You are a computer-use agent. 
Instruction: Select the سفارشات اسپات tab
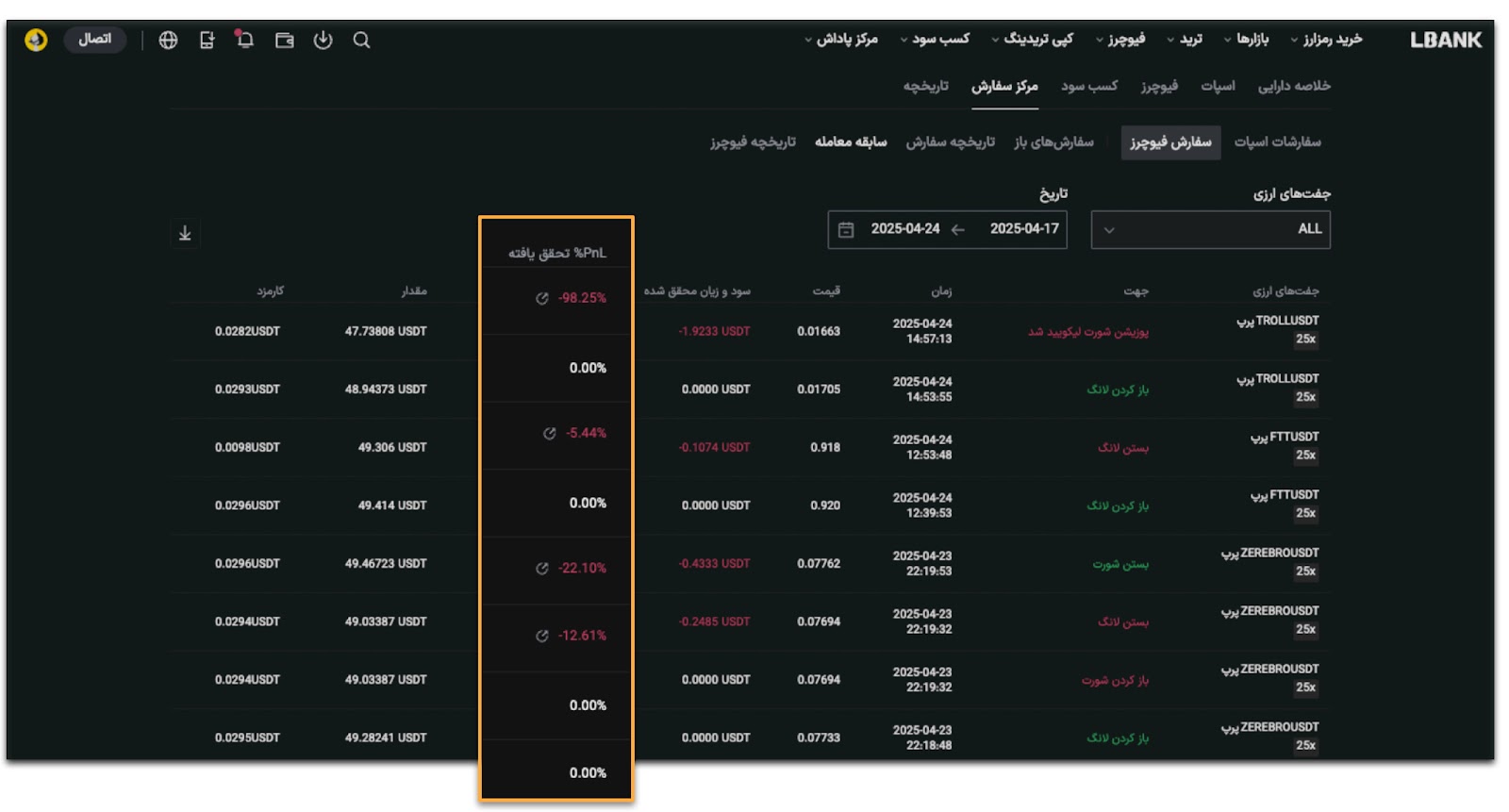(x=1277, y=142)
